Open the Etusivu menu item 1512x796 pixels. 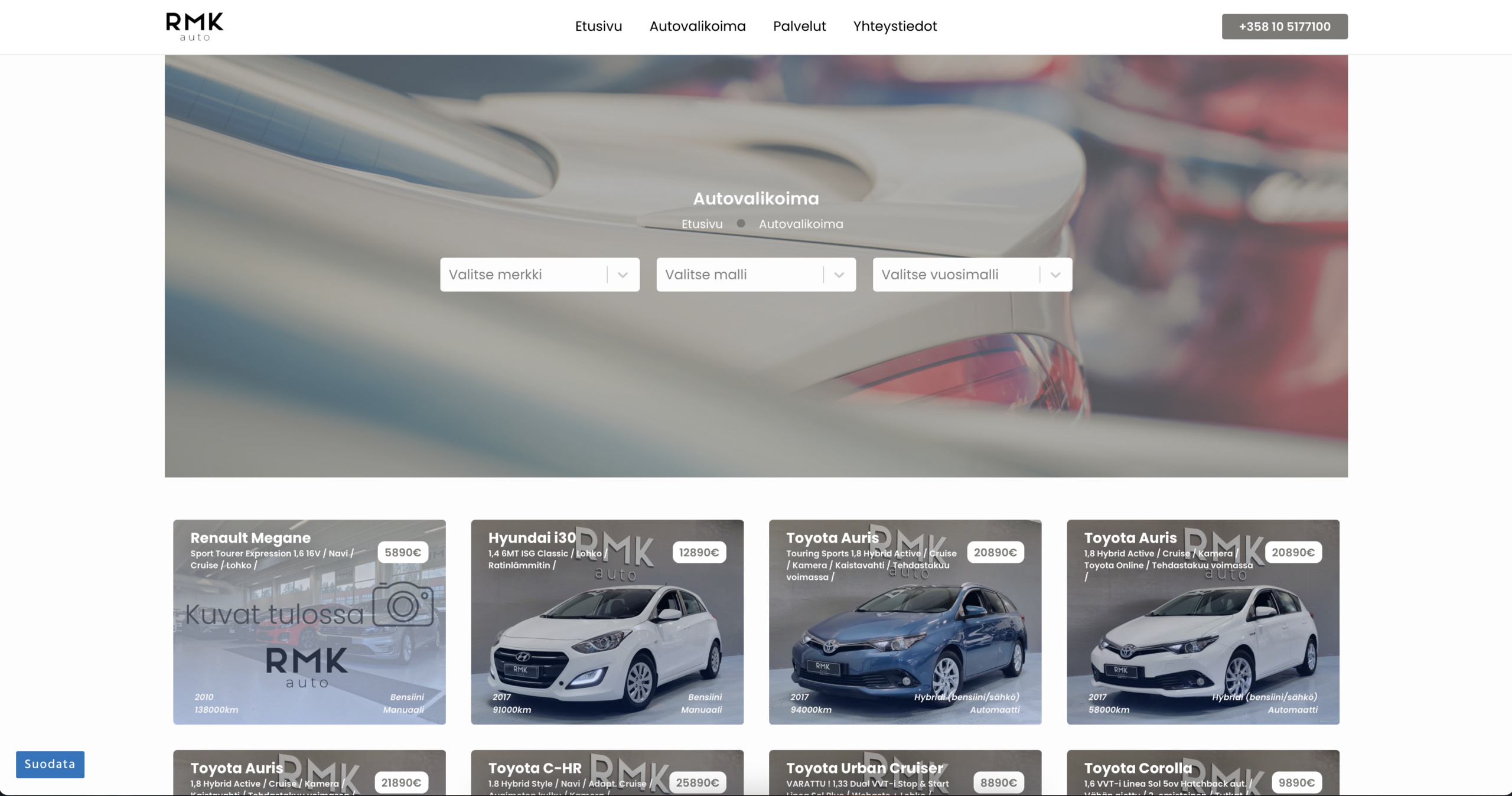(598, 27)
